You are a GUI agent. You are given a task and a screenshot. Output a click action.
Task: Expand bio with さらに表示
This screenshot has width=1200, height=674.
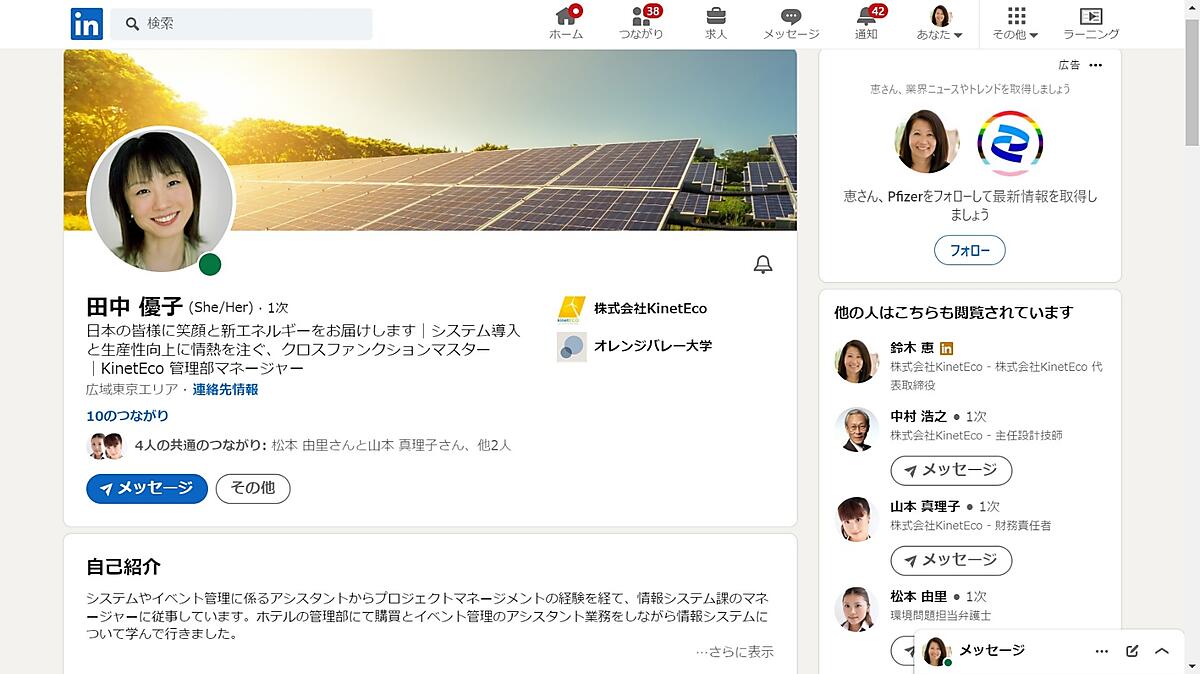[735, 652]
